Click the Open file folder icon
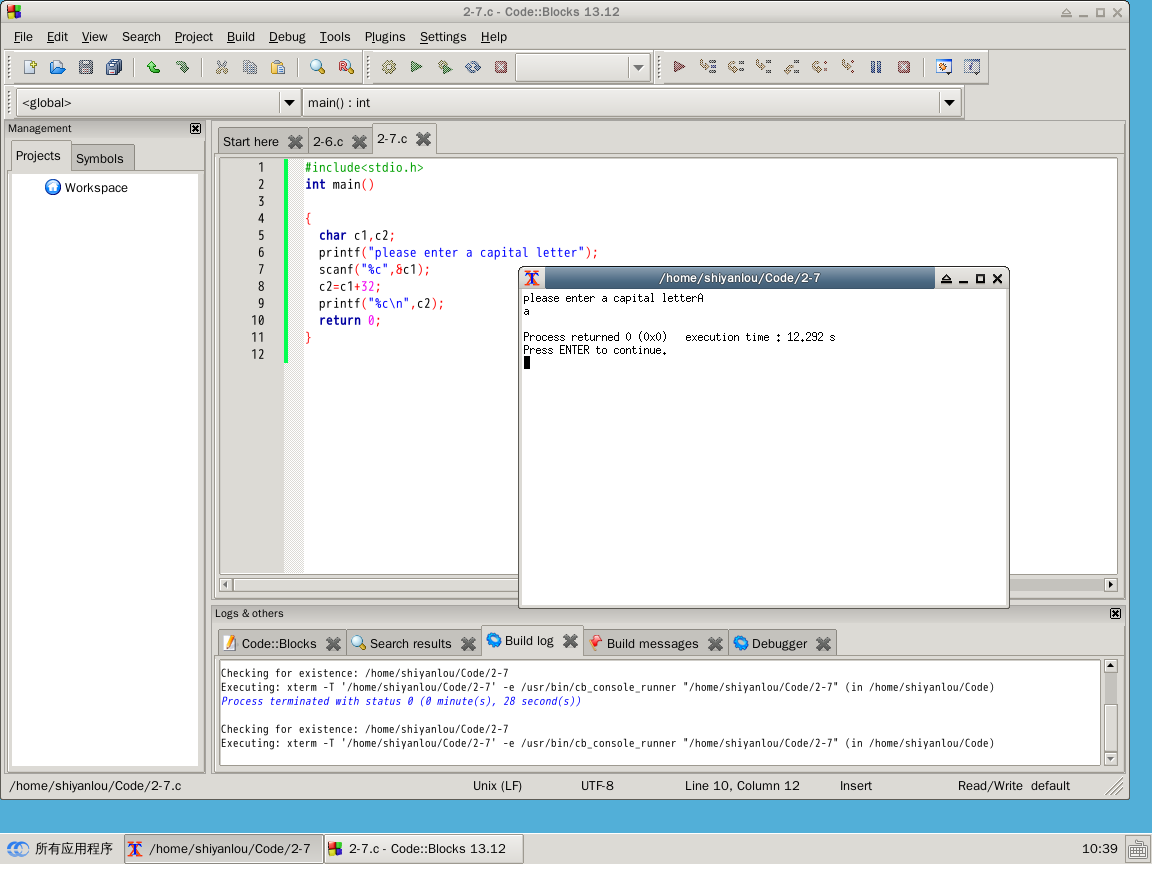 coord(57,68)
